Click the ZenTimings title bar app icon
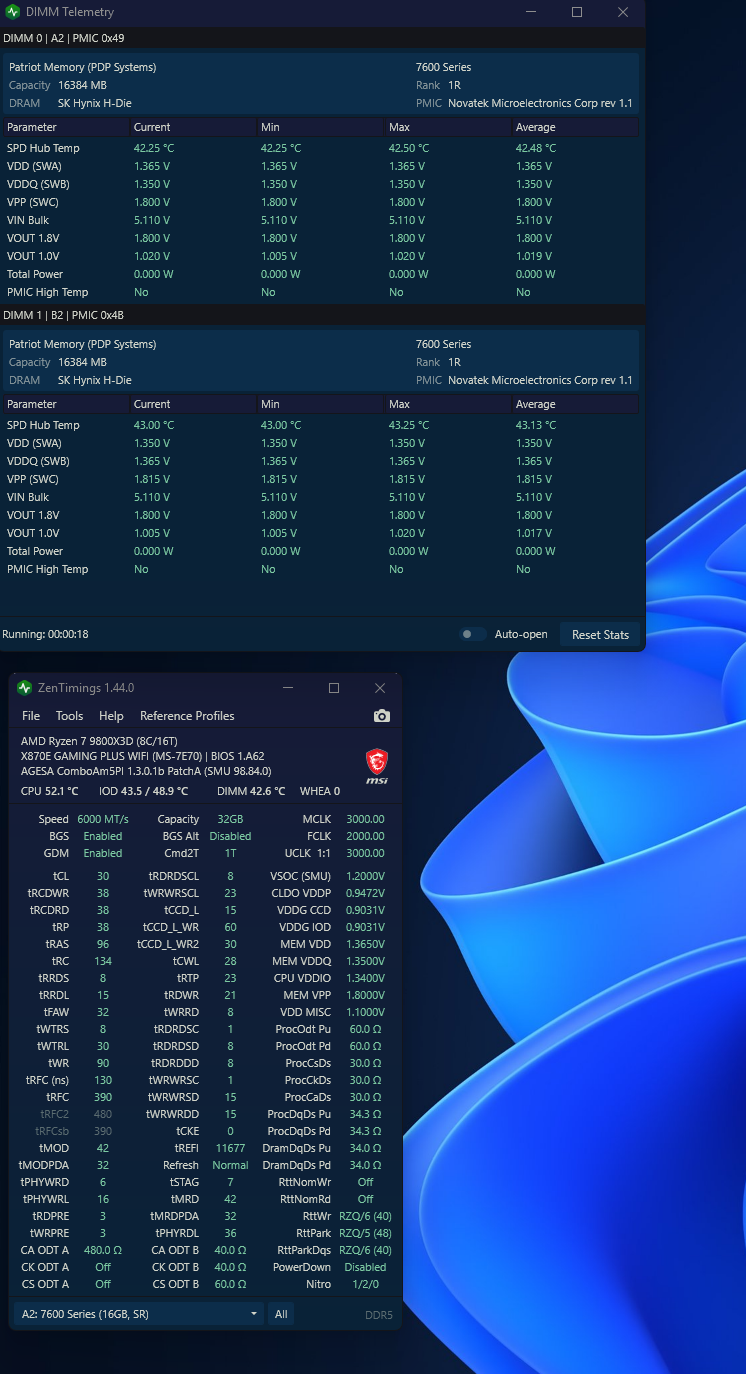This screenshot has width=746, height=1374. tap(25, 688)
